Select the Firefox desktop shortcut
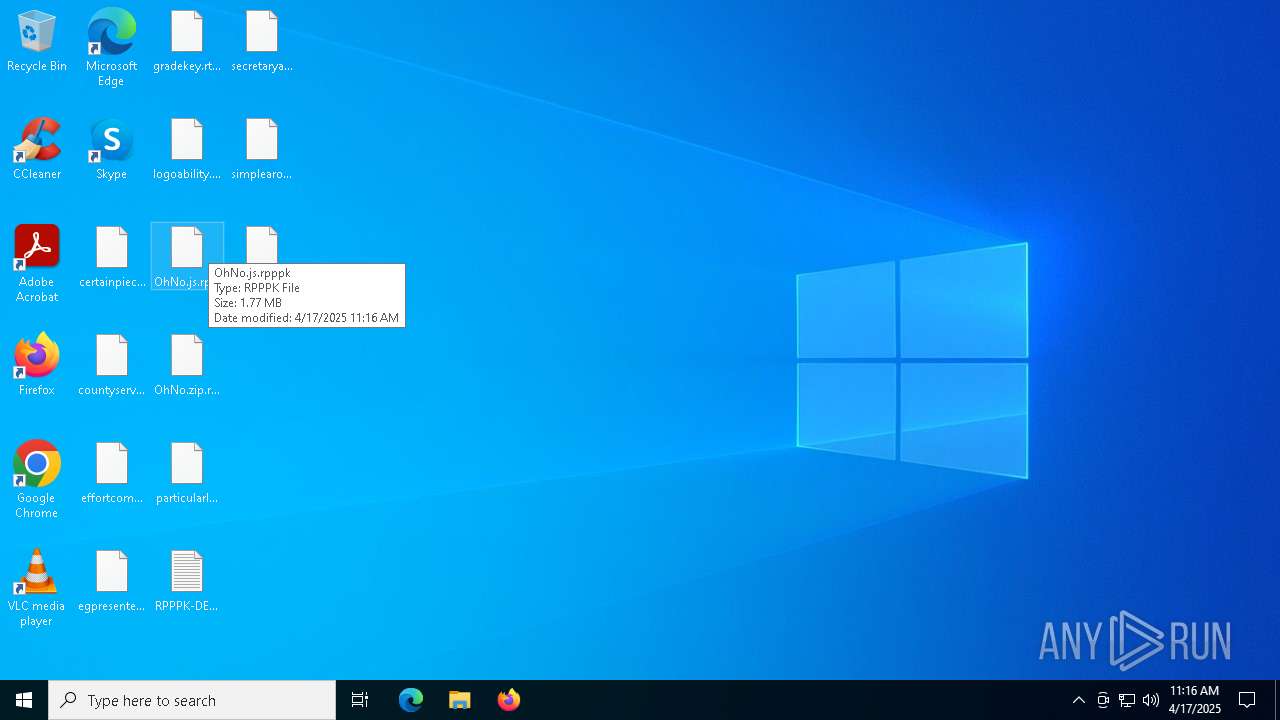This screenshot has width=1280, height=720. click(x=37, y=366)
